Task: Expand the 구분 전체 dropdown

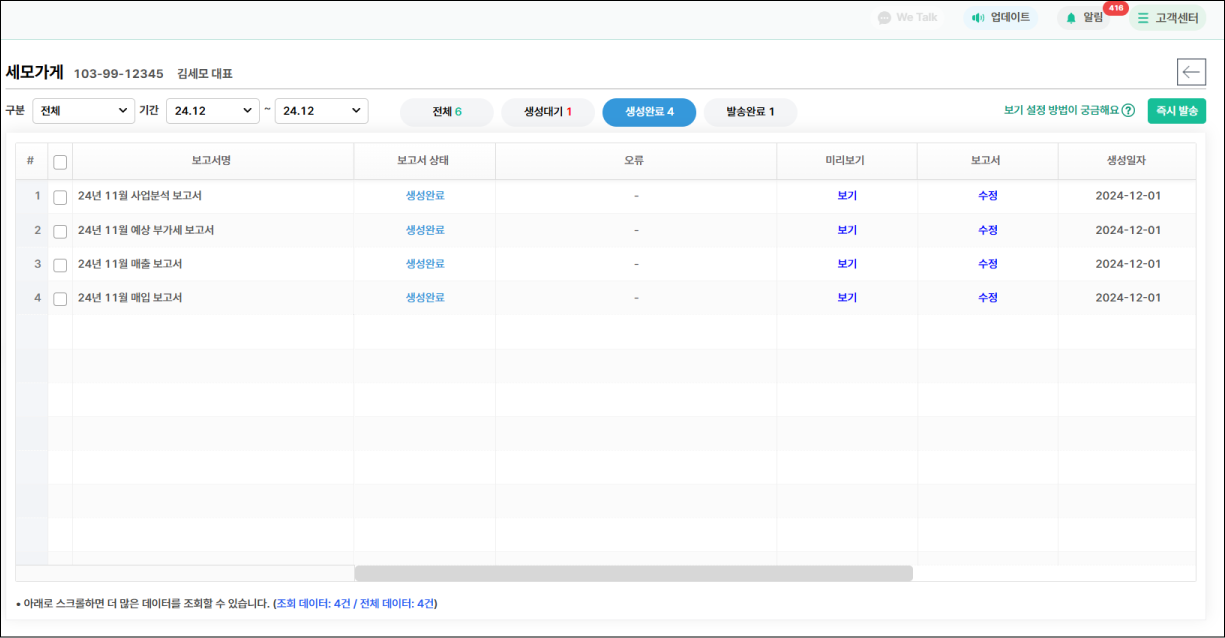Action: coord(84,111)
